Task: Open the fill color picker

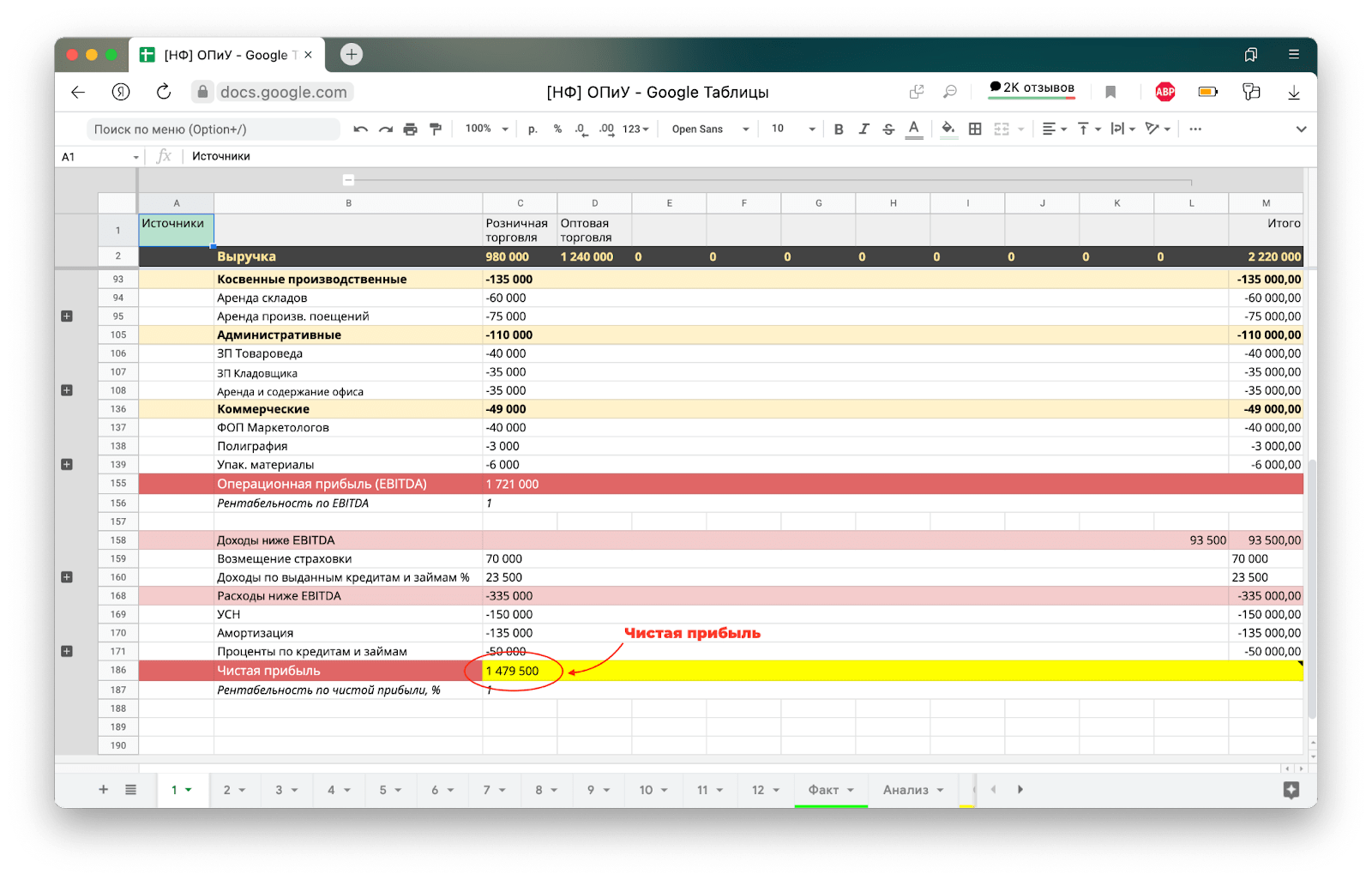Action: [x=948, y=130]
